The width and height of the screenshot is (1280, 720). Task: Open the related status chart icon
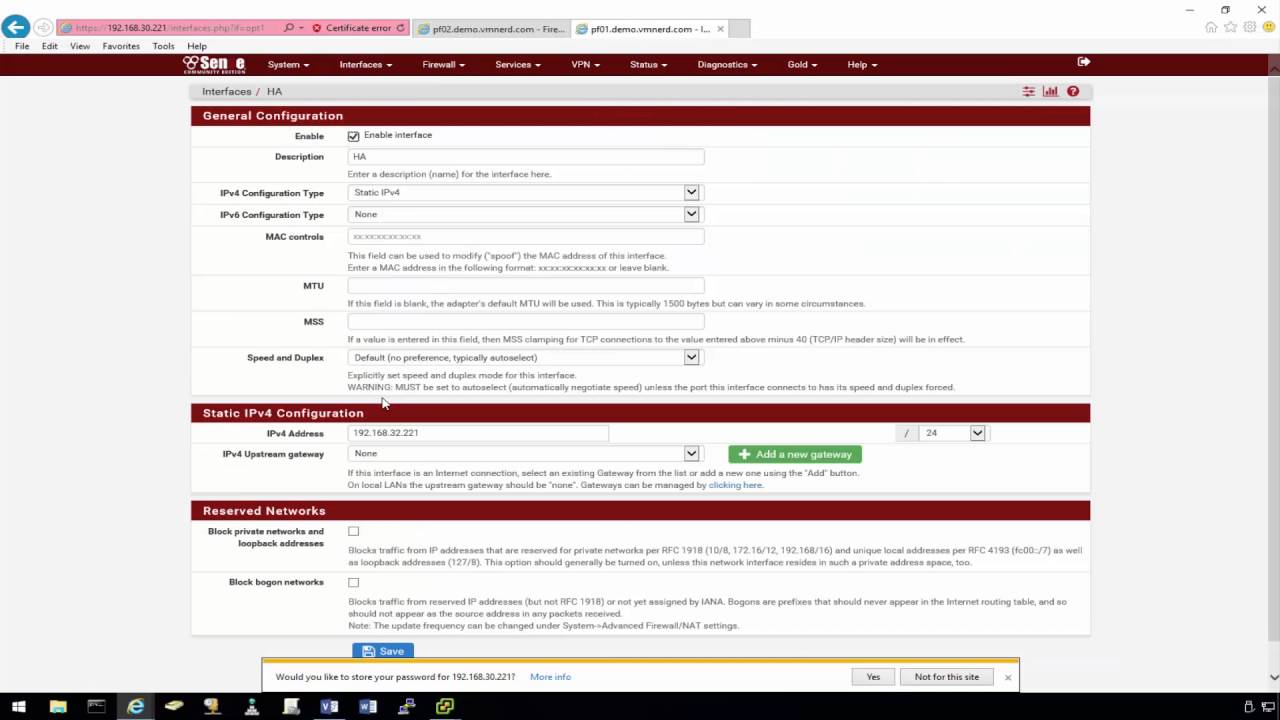pyautogui.click(x=1050, y=91)
